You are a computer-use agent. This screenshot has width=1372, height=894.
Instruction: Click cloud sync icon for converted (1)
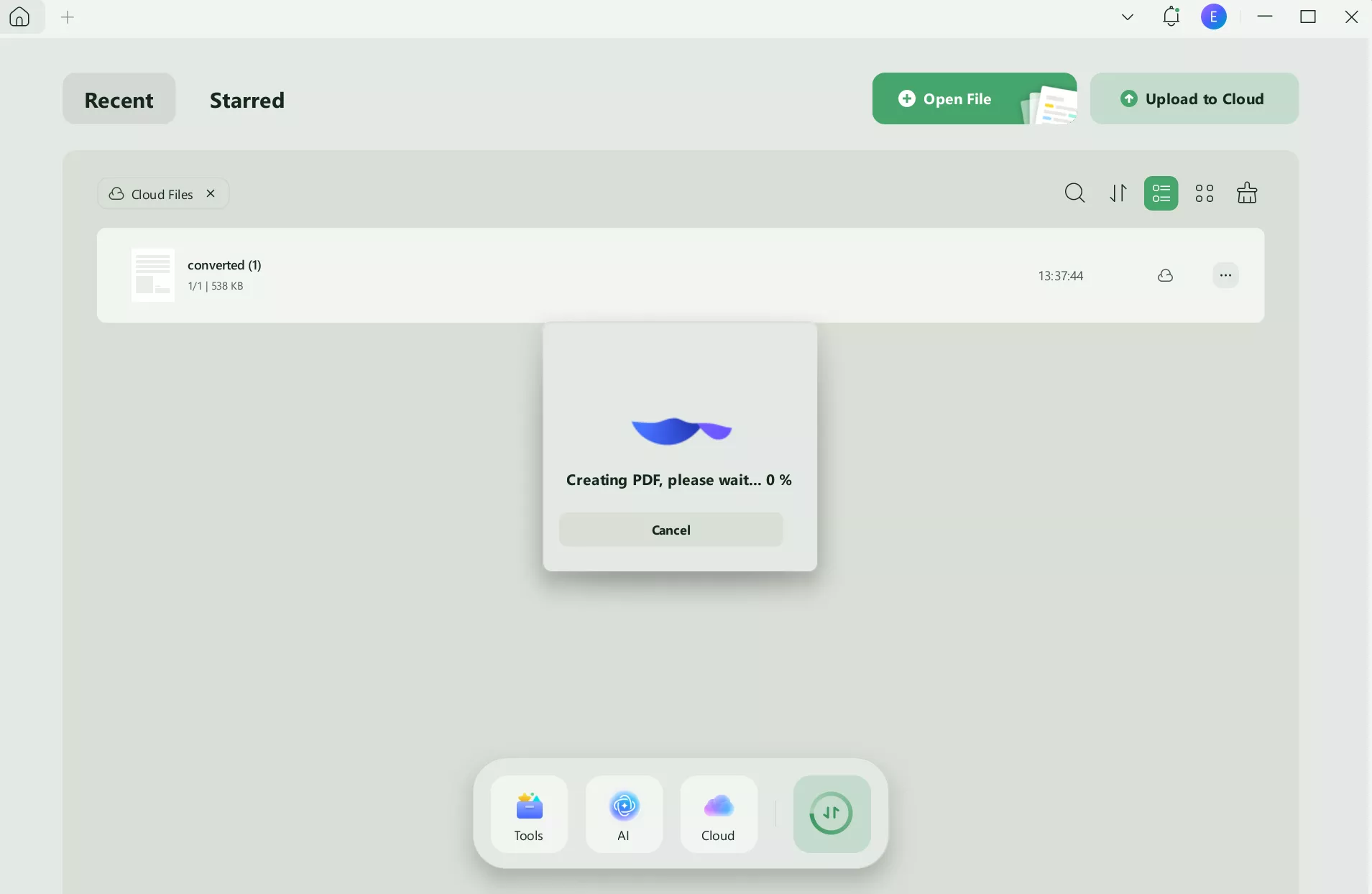pyautogui.click(x=1165, y=275)
